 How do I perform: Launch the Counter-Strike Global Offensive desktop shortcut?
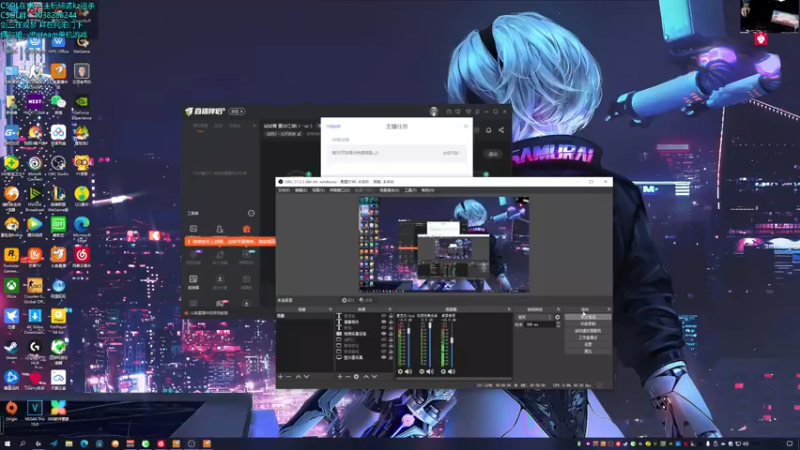(35, 290)
